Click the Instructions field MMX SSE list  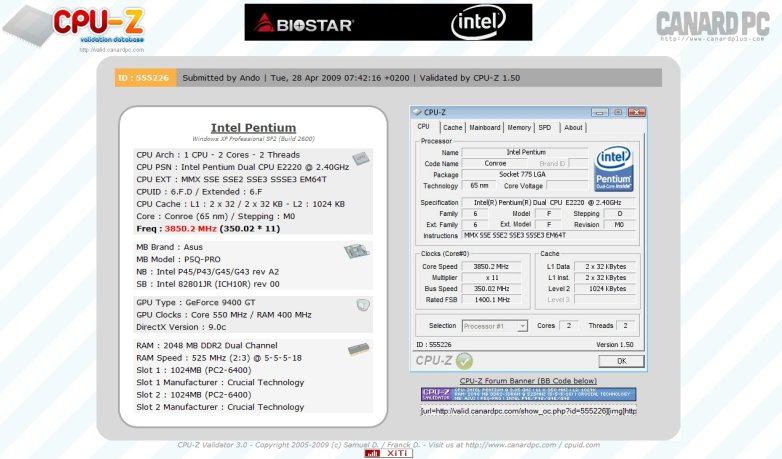pos(549,235)
